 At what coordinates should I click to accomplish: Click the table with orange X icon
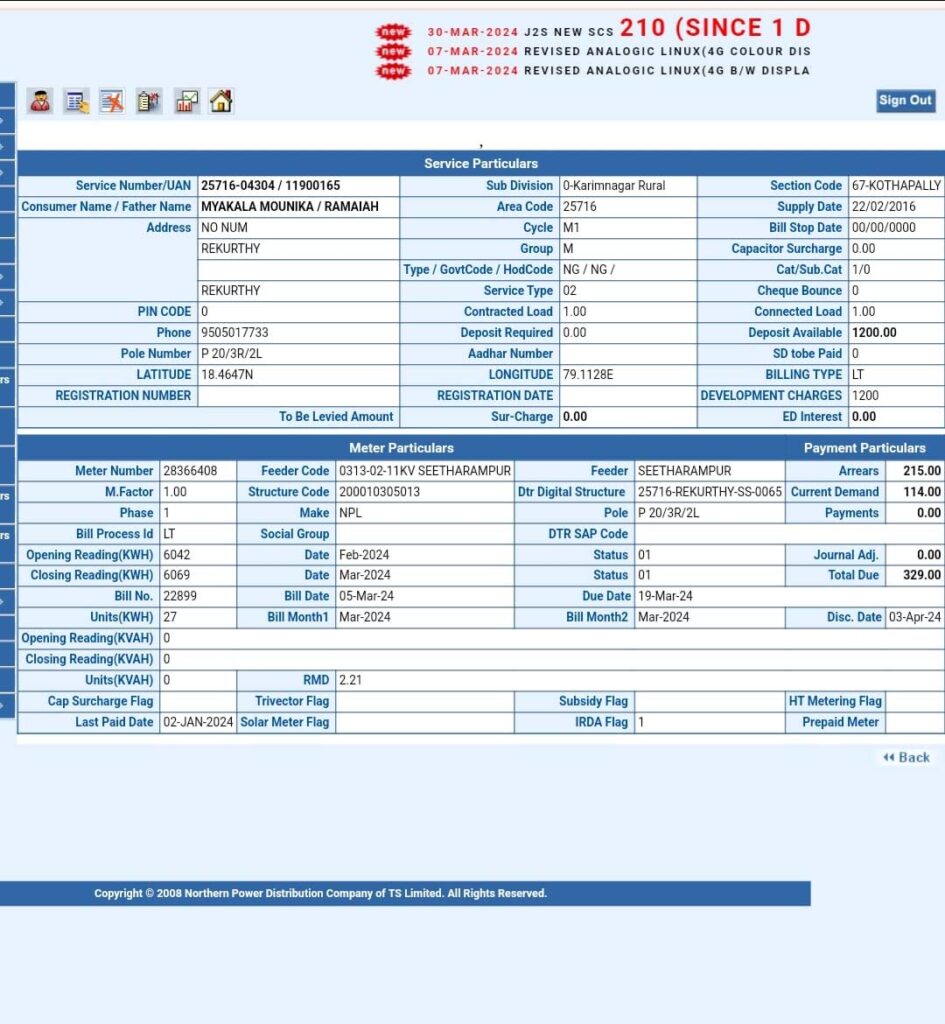(112, 101)
